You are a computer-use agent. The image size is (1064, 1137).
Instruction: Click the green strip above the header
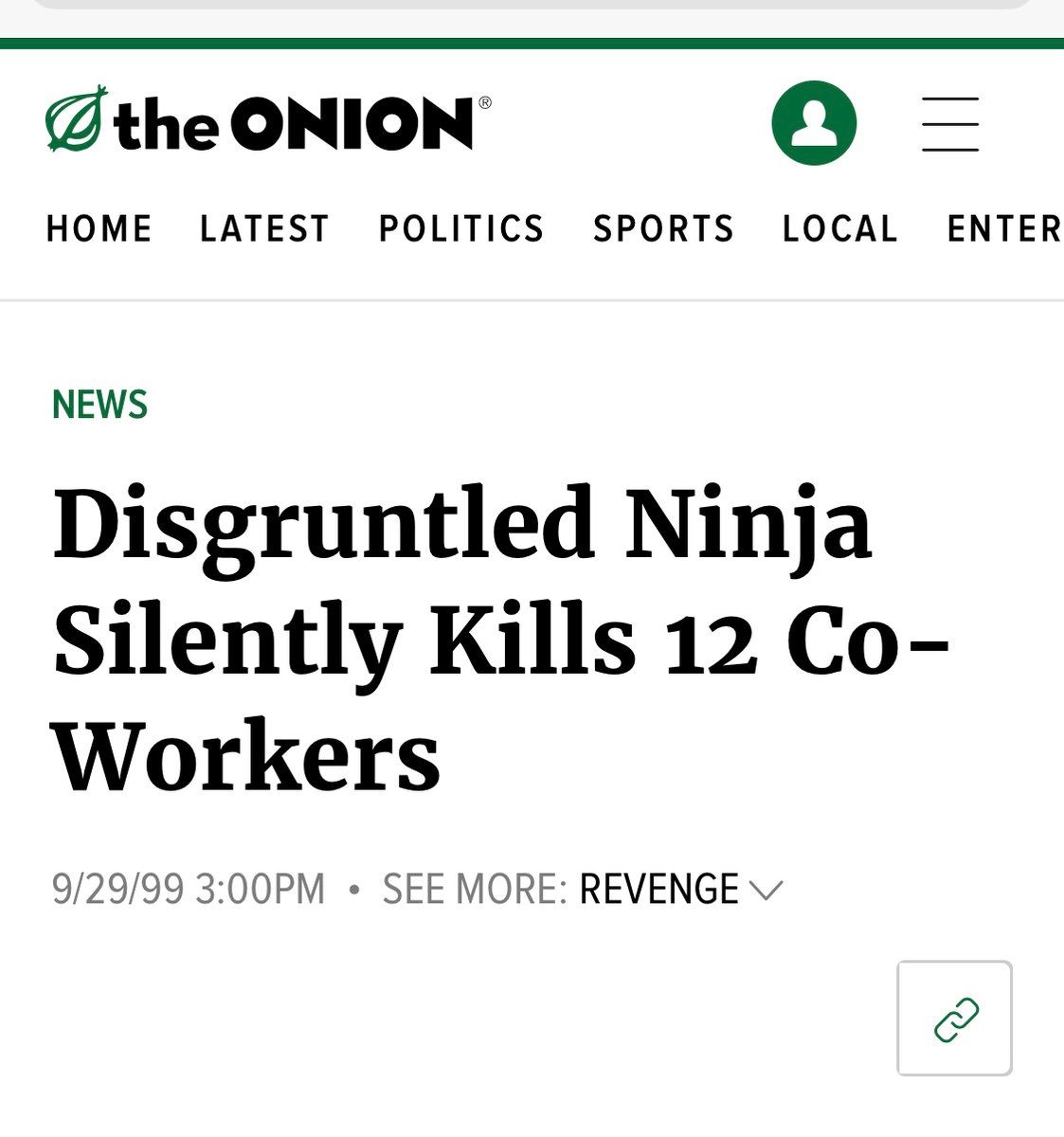coord(531,44)
